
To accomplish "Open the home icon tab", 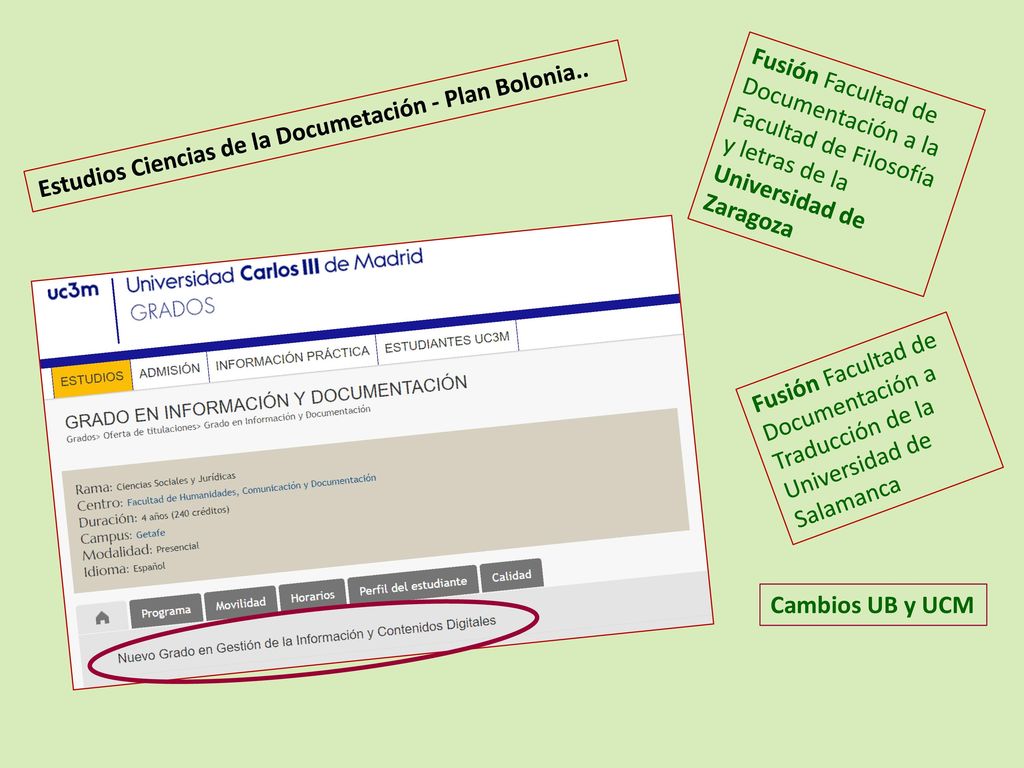I will (102, 617).
